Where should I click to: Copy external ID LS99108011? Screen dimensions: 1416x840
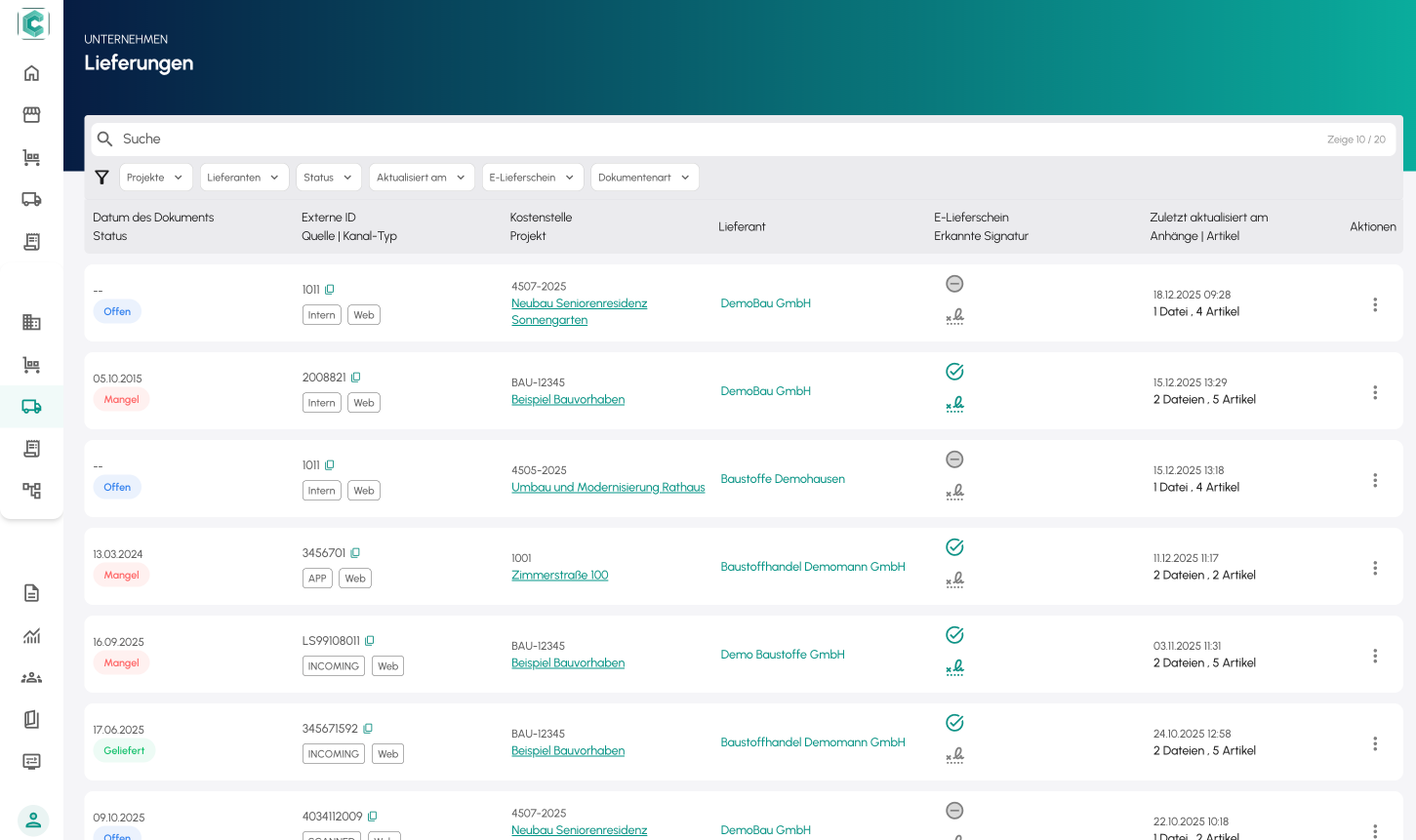pos(370,641)
